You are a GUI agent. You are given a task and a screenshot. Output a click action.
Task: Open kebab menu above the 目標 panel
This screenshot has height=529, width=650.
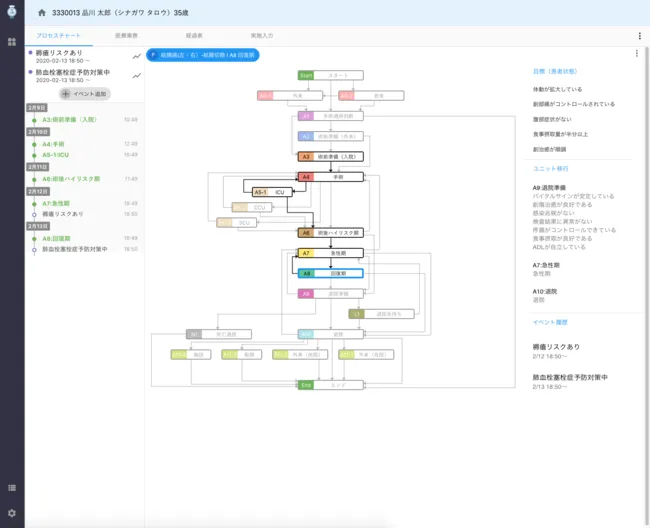[x=636, y=54]
